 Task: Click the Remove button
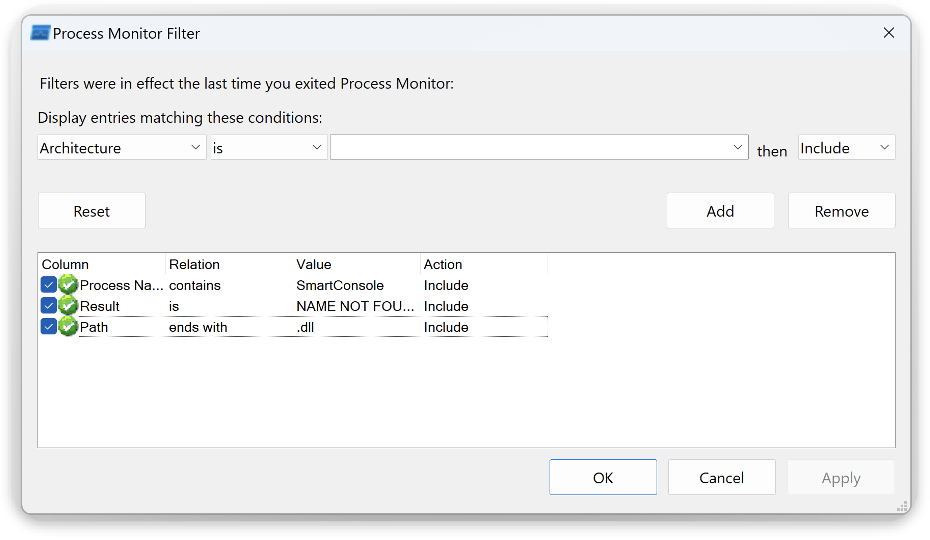tap(842, 211)
